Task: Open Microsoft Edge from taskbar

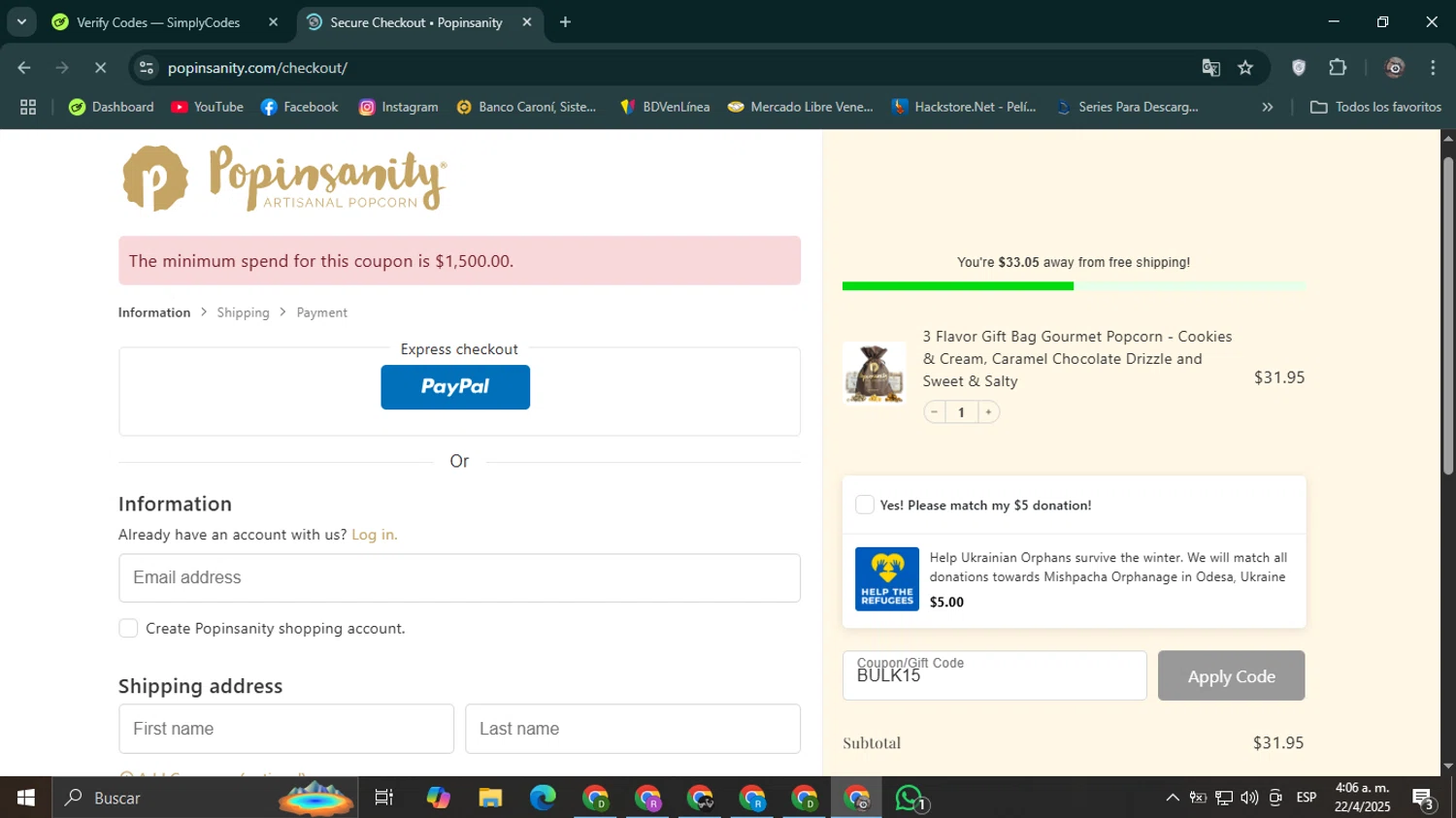Action: [x=543, y=798]
